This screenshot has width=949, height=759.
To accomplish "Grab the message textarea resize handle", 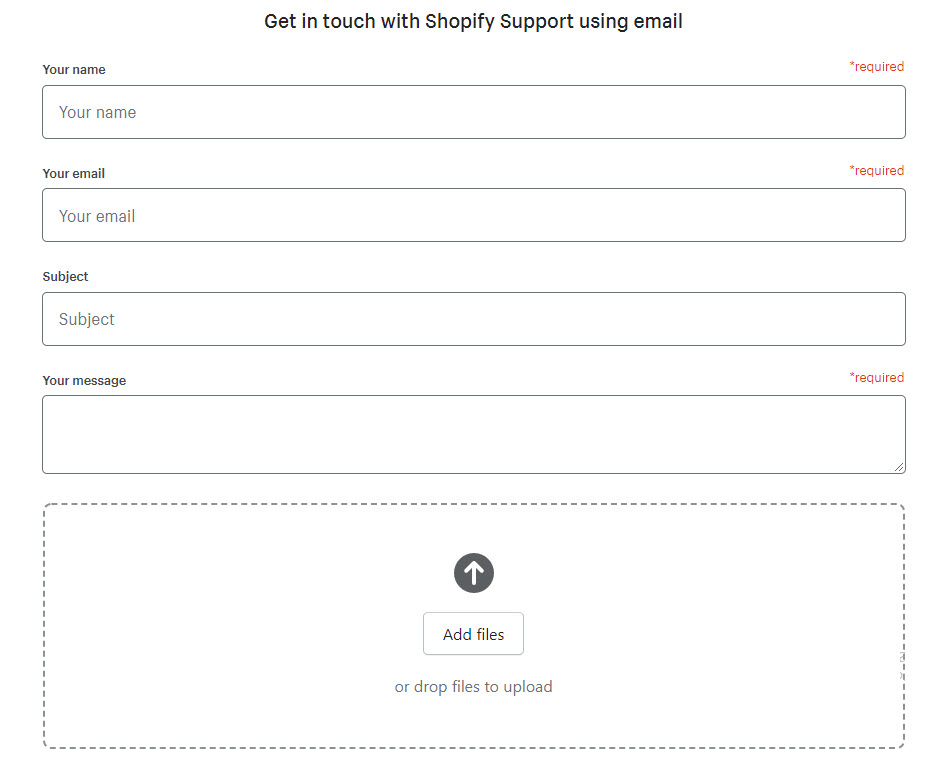I will pos(899,466).
